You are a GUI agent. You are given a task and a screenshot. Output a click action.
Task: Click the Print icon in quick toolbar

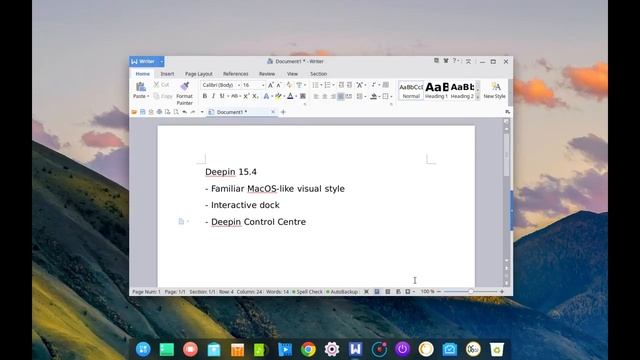[x=159, y=112]
